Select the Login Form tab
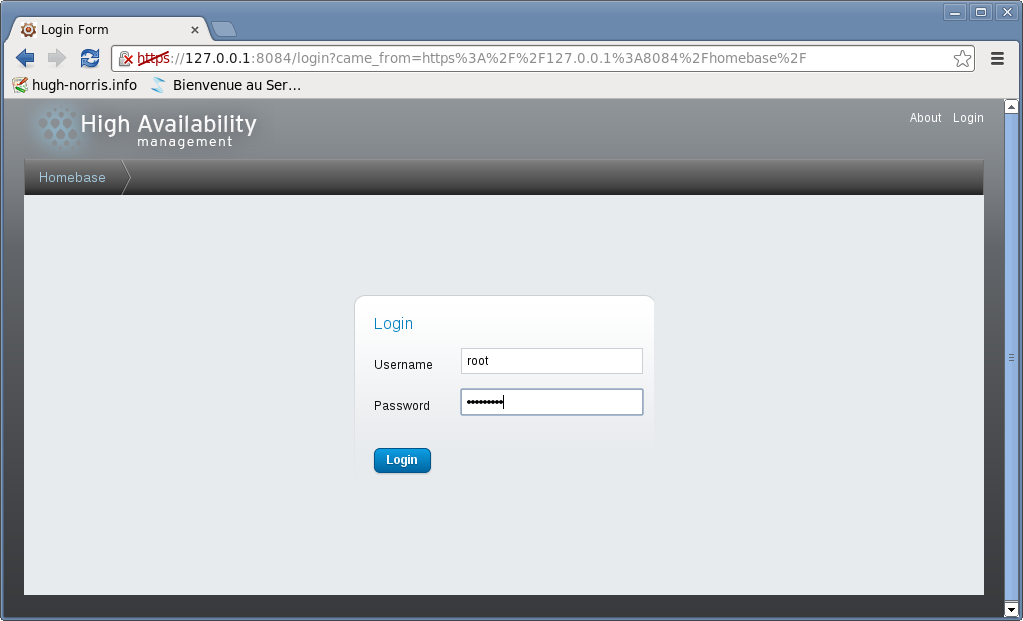Viewport: 1023px width, 621px height. point(100,30)
